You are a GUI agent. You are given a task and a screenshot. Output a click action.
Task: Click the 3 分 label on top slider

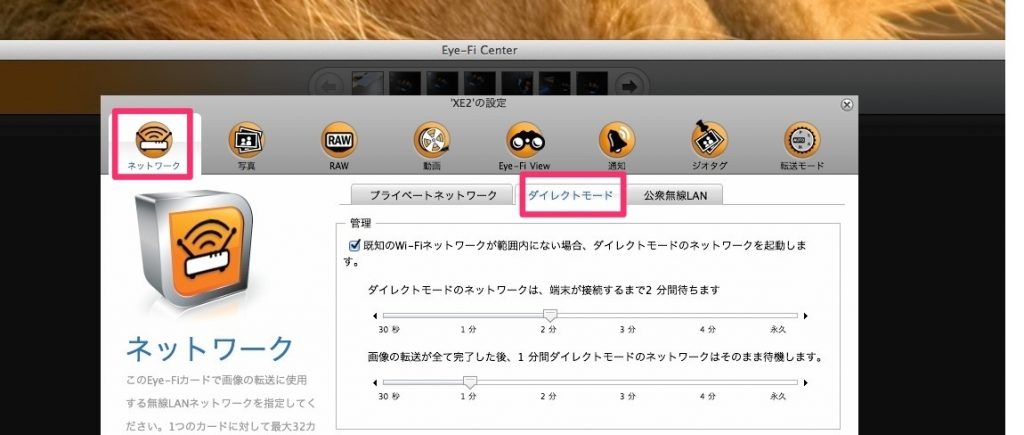coord(628,330)
